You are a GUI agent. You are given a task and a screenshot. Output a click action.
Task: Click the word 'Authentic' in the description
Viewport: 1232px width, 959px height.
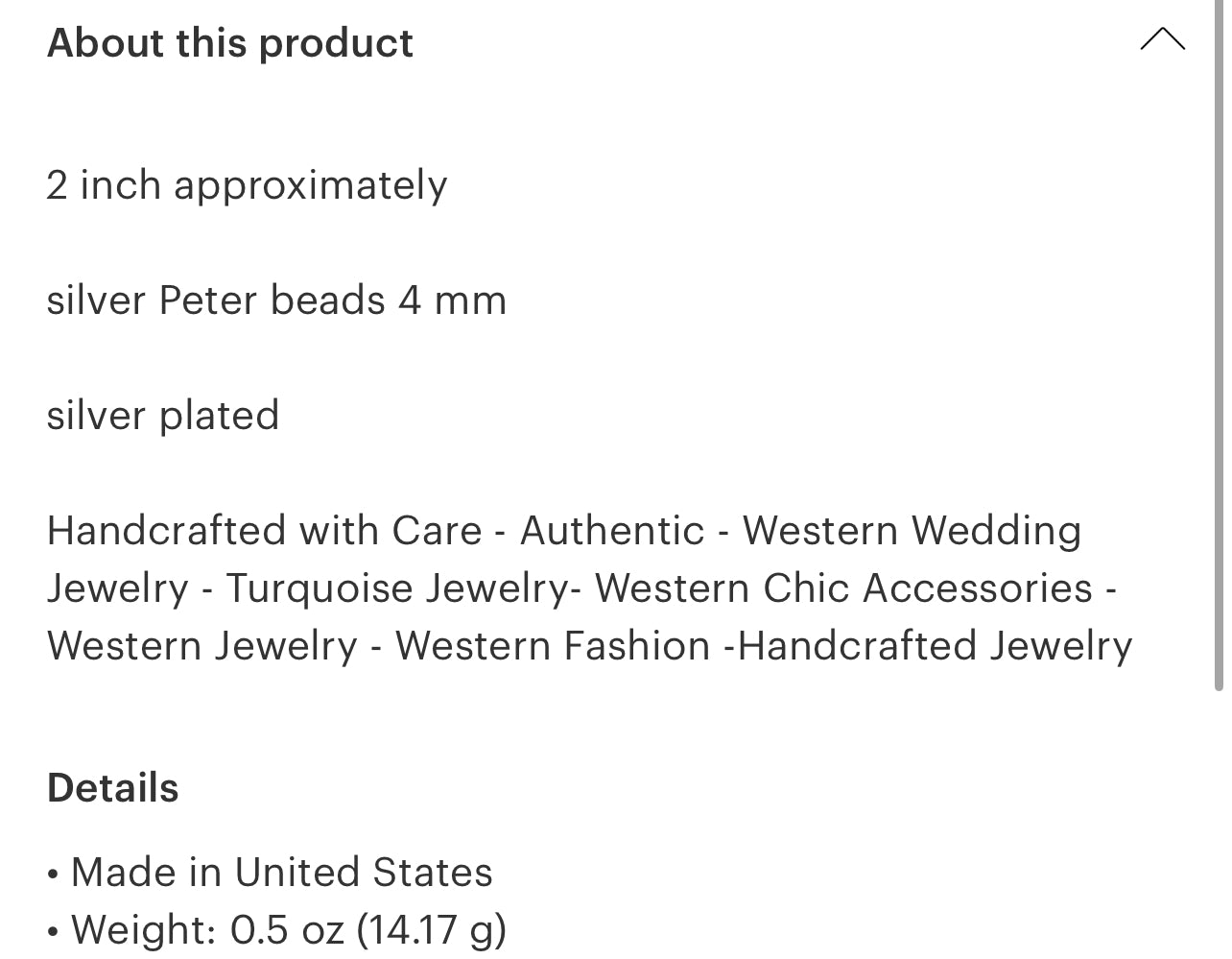pos(612,531)
